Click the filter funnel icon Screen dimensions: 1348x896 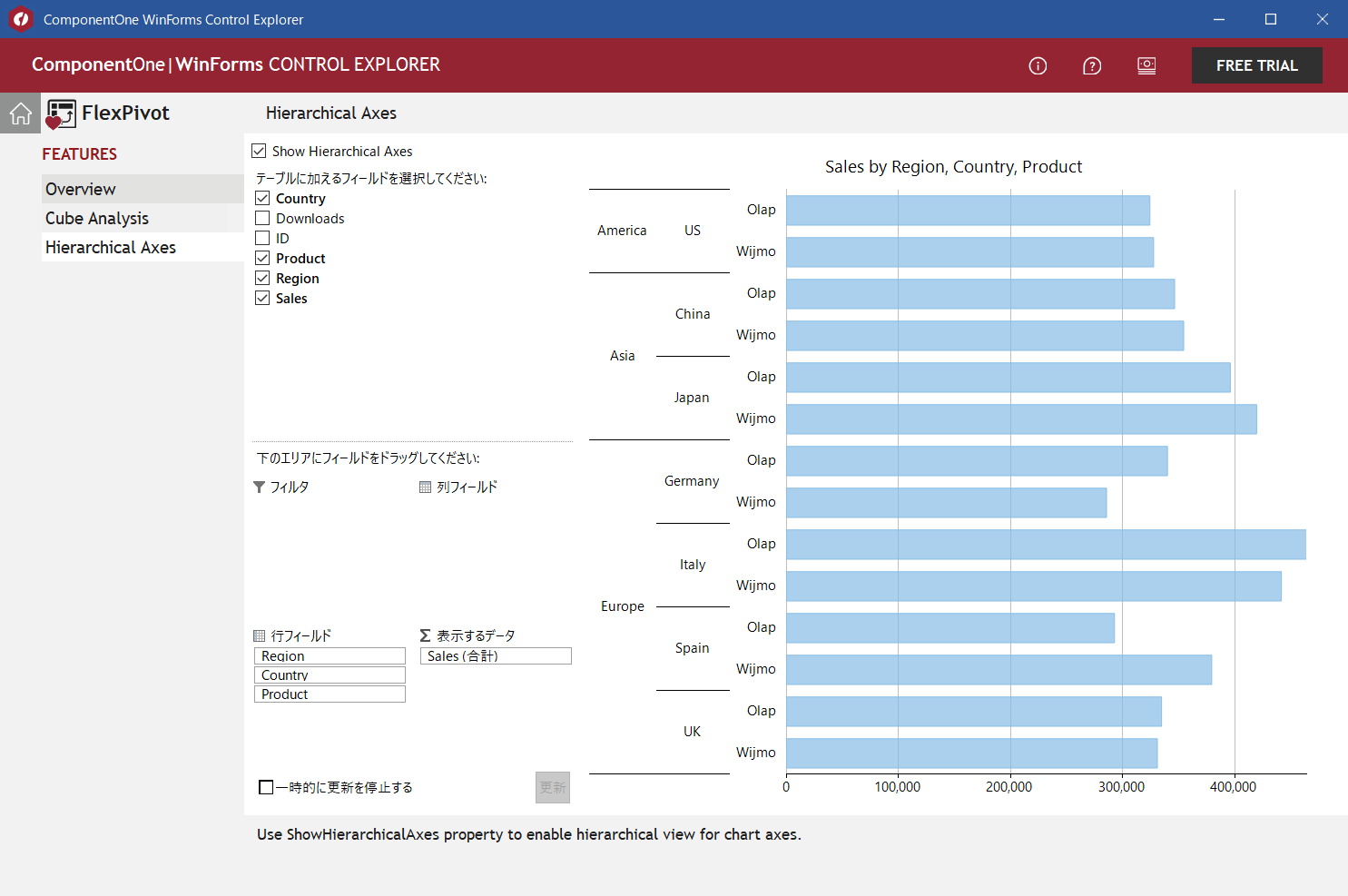pyautogui.click(x=259, y=487)
